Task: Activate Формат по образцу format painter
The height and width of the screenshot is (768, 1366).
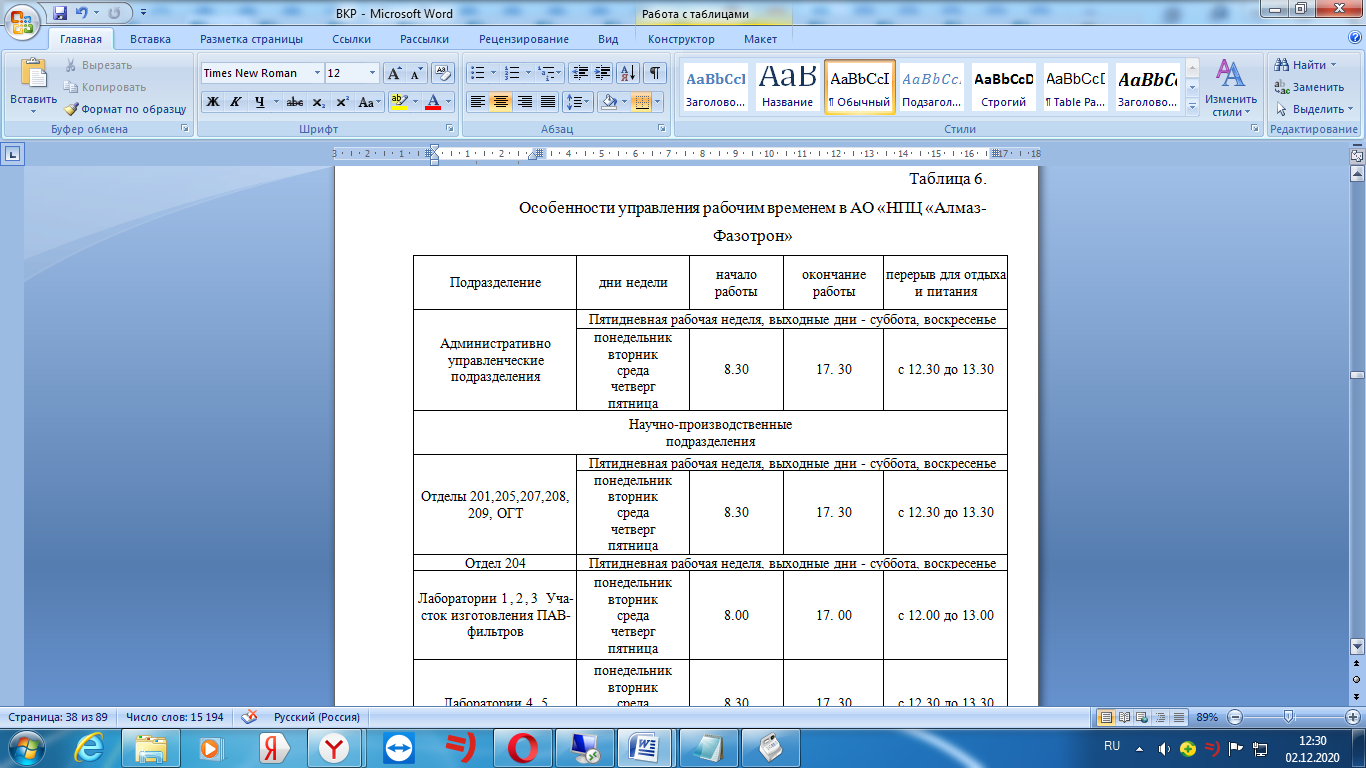Action: pyautogui.click(x=126, y=109)
